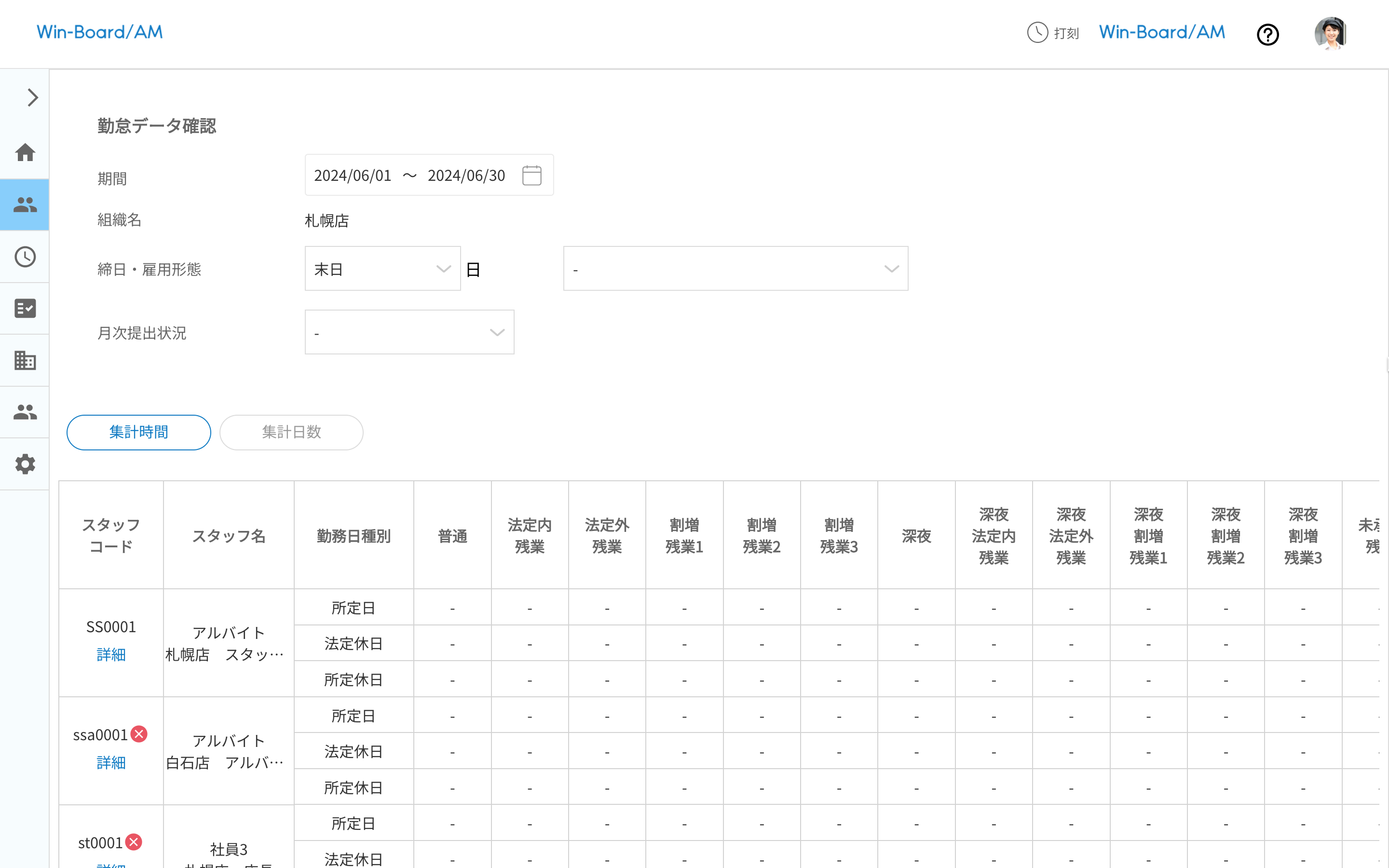1389x868 pixels.
Task: Click the 打刻 clock icon in header
Action: click(x=1037, y=33)
